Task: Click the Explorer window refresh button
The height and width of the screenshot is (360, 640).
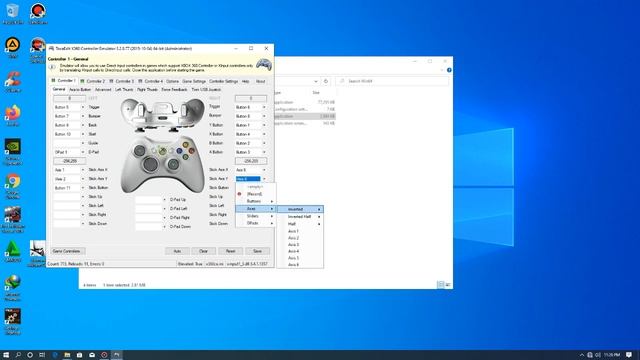Action: pyautogui.click(x=326, y=81)
